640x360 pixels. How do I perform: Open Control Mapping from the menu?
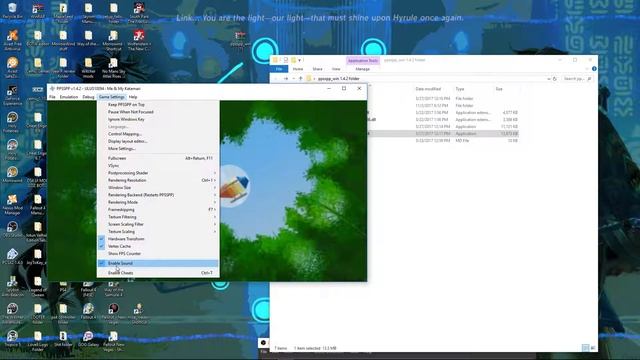[x=158, y=134]
